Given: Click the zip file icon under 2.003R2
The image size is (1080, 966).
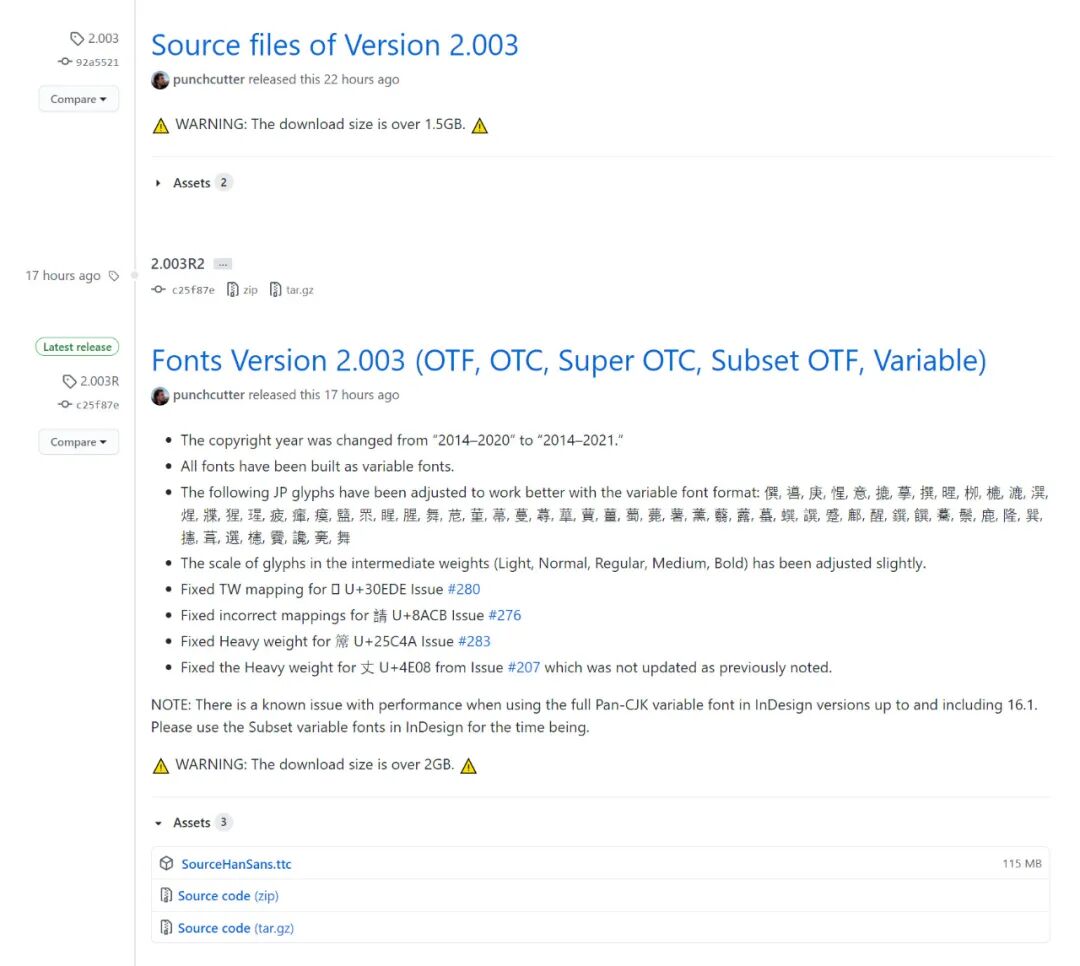Looking at the screenshot, I should (233, 290).
